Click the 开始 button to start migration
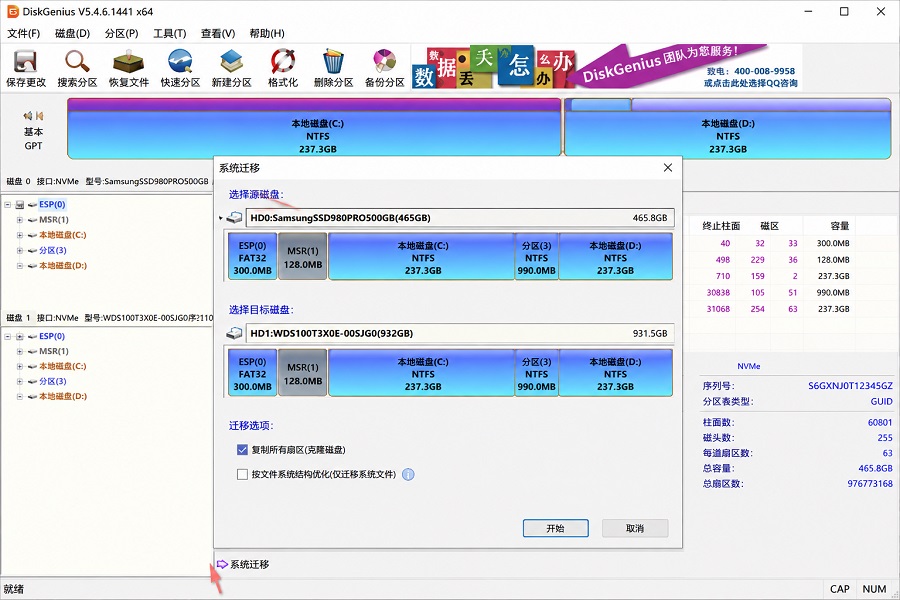This screenshot has width=900, height=600. coord(556,528)
